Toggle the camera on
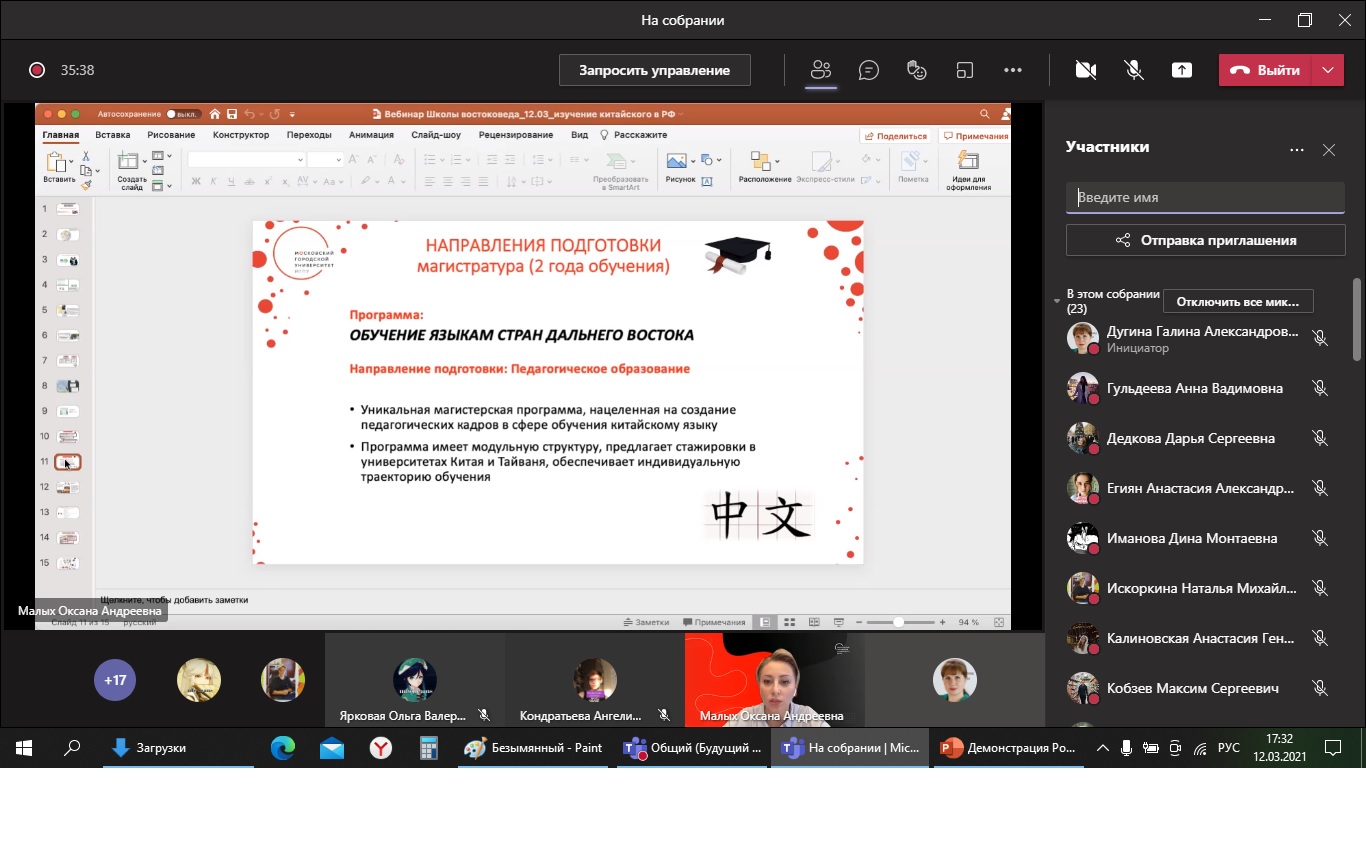 (1085, 70)
